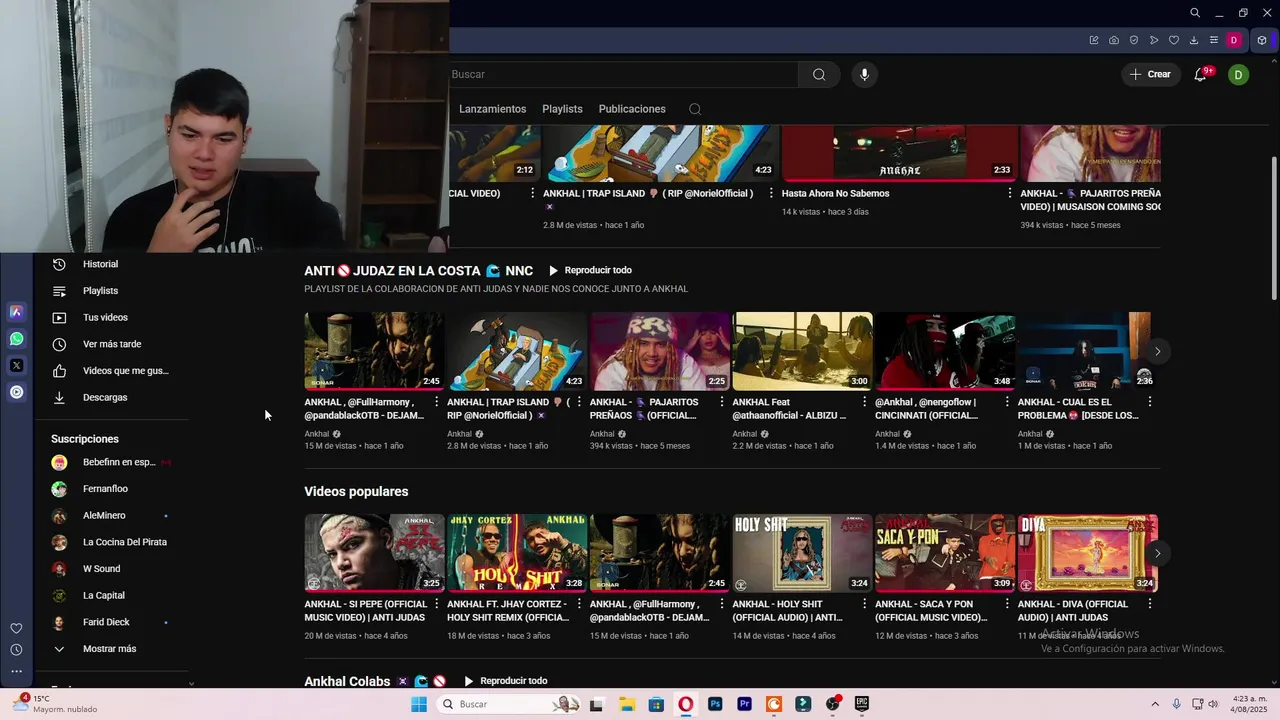Open the Opera extensions cube icon
The width and height of the screenshot is (1280, 720).
click(x=1262, y=40)
